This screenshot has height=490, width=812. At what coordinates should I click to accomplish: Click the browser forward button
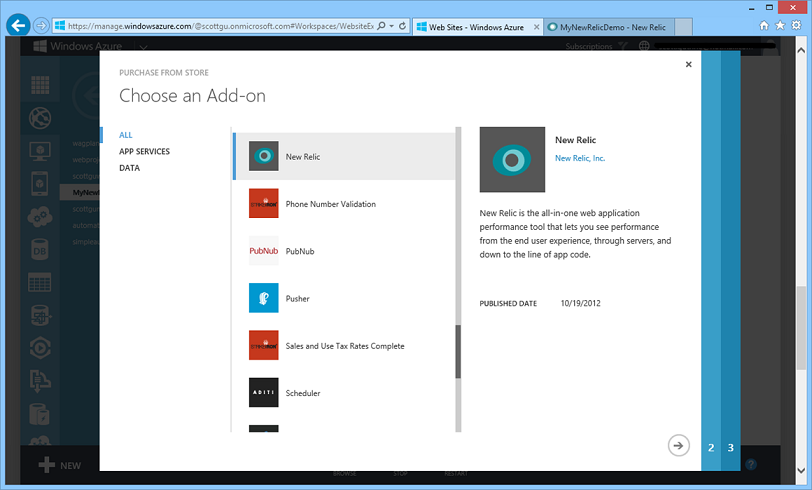pos(41,25)
